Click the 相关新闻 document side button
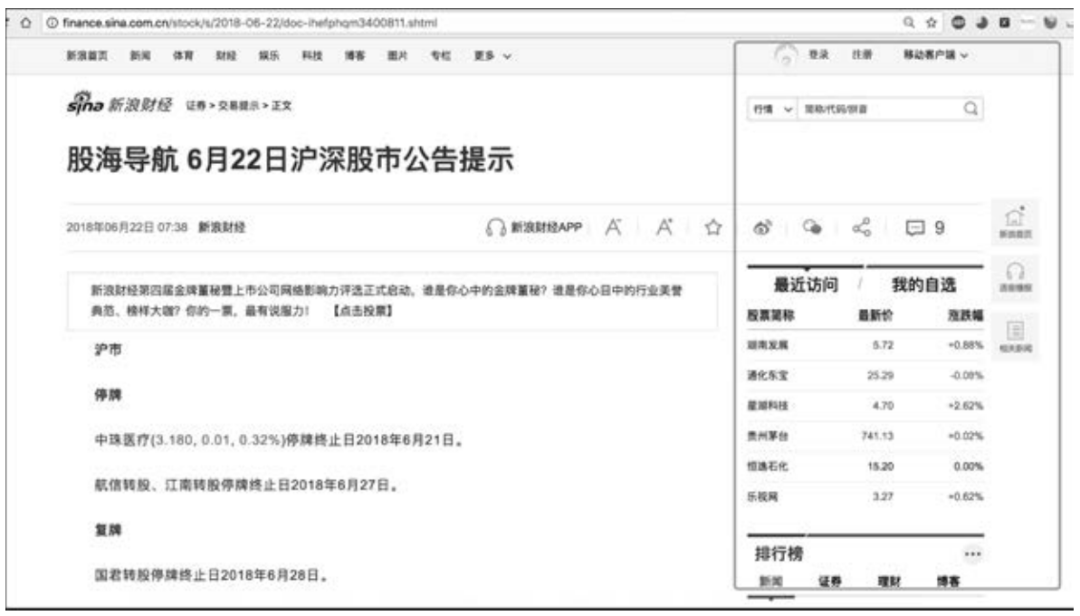1080x616 pixels. 1015,335
